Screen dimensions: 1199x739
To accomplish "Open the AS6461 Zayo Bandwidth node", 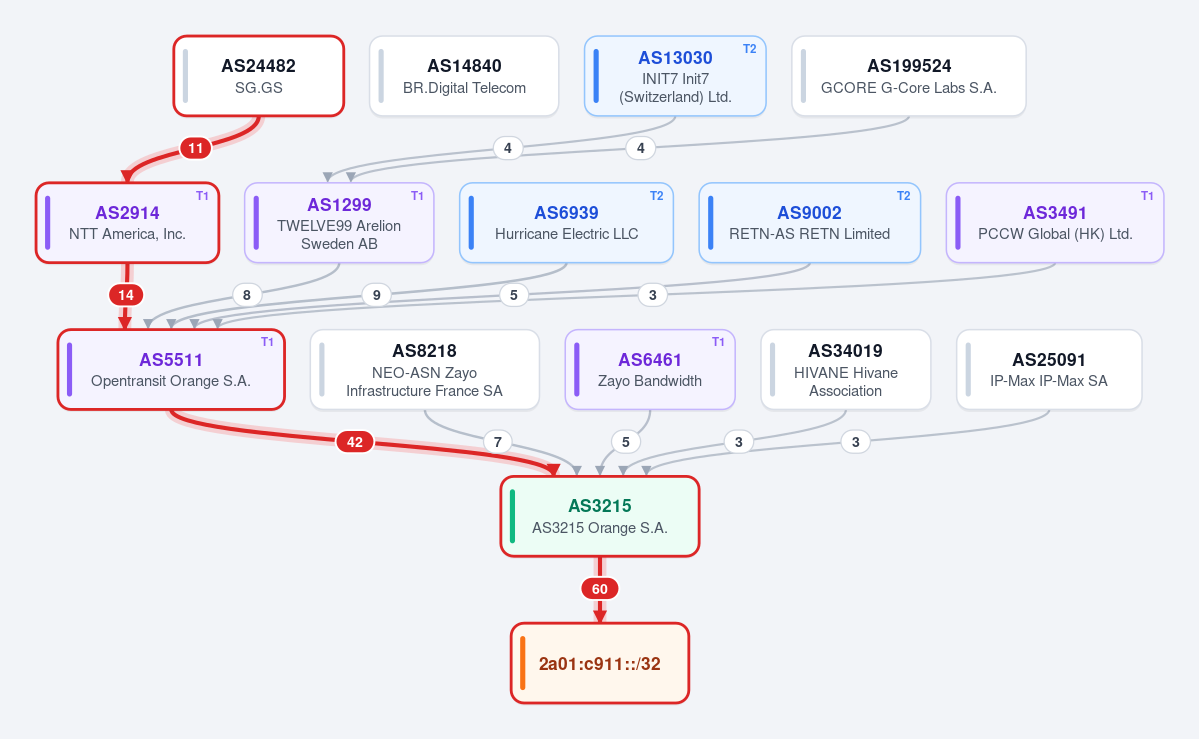I will 650,370.
